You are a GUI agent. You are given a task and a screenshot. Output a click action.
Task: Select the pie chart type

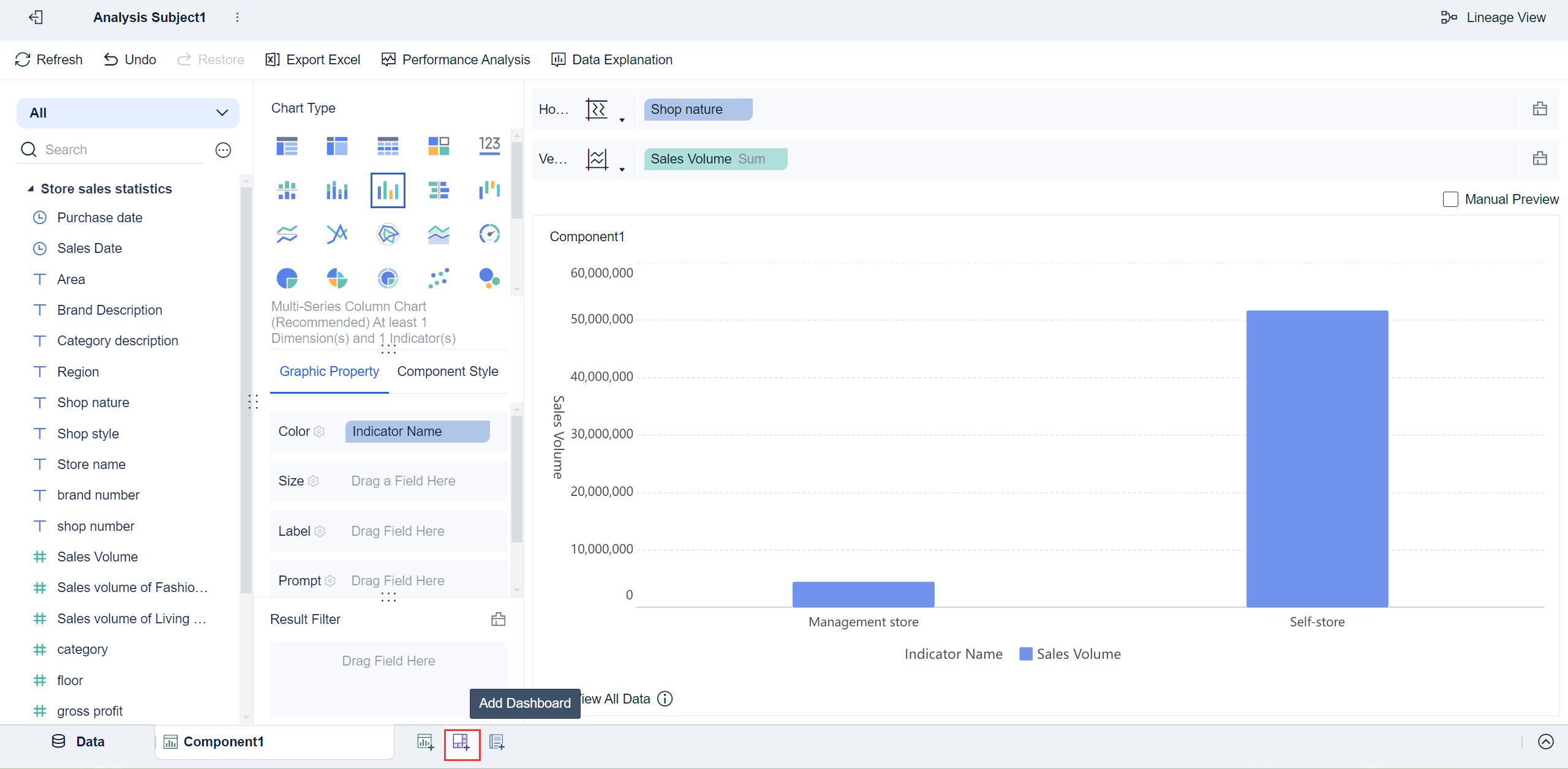click(287, 278)
